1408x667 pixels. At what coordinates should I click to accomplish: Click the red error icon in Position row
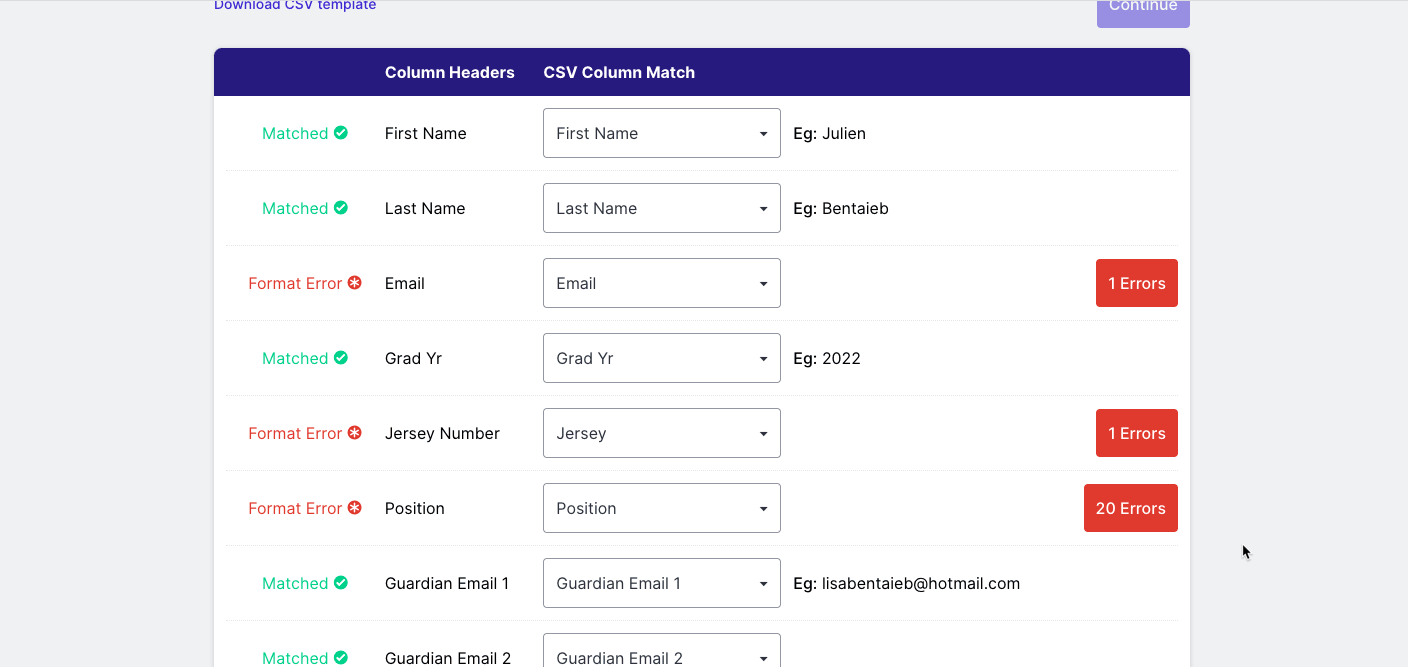point(355,508)
